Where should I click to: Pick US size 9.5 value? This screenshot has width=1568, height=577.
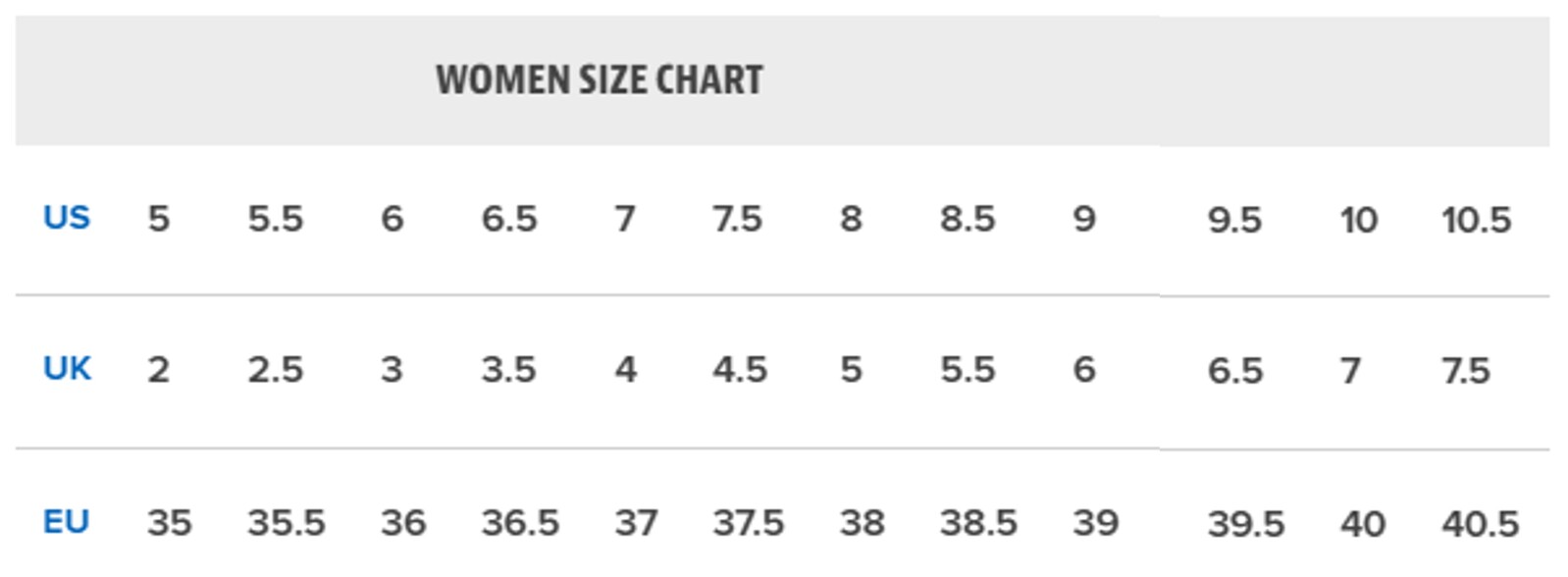(1234, 220)
